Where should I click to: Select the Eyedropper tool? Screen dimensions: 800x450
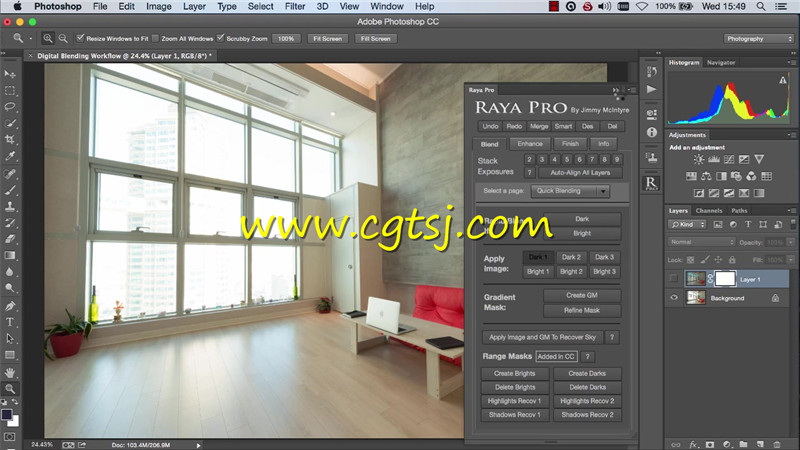click(x=10, y=156)
